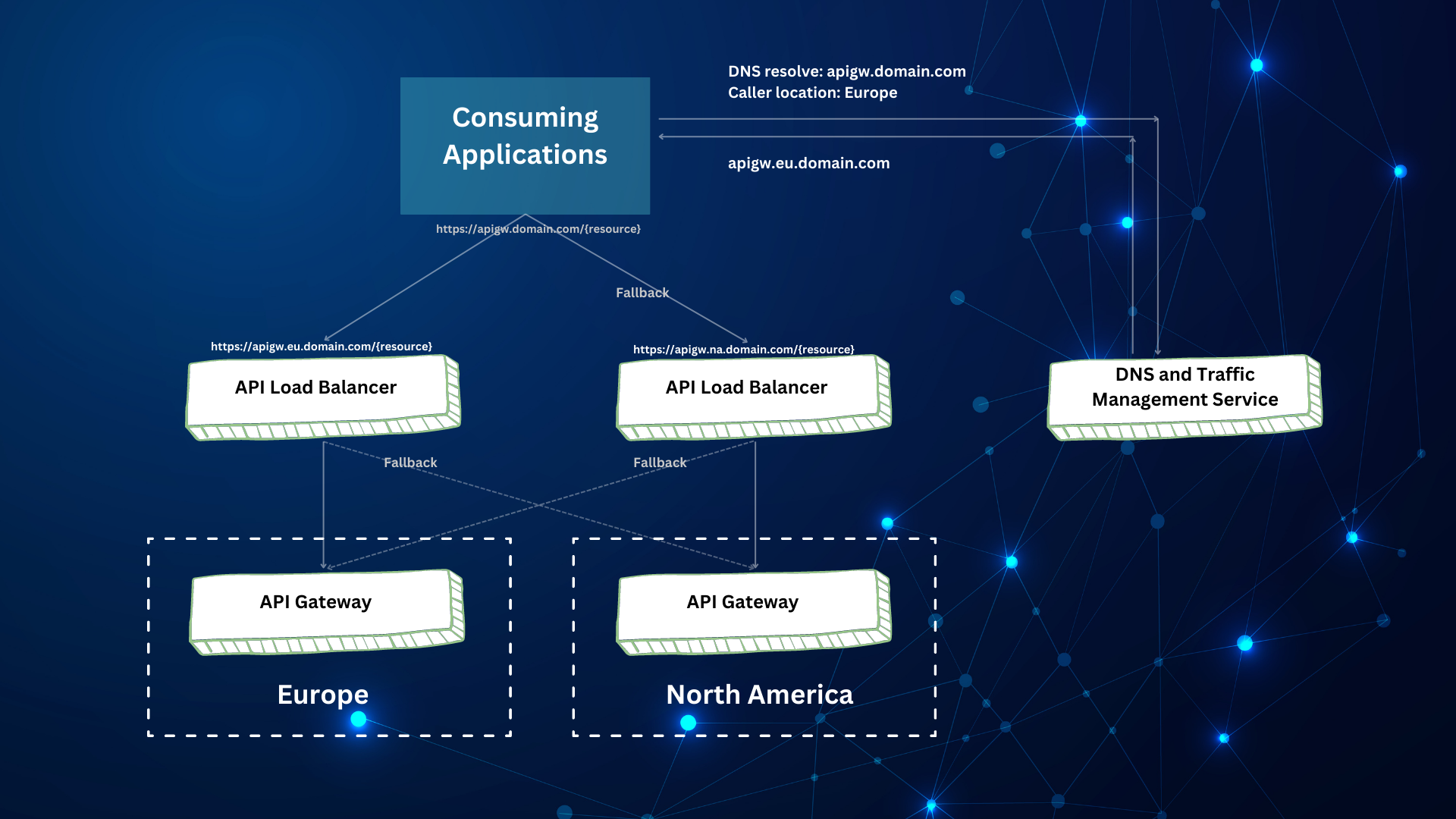Expand the apigw.na.domain.com endpoint label
Screen dimensions: 1456x819
[x=742, y=348]
